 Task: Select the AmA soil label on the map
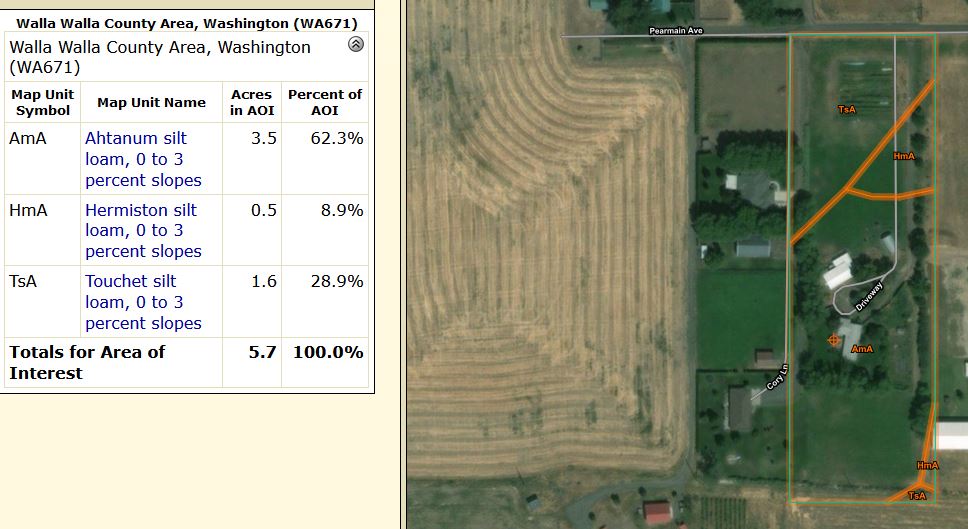[x=862, y=349]
